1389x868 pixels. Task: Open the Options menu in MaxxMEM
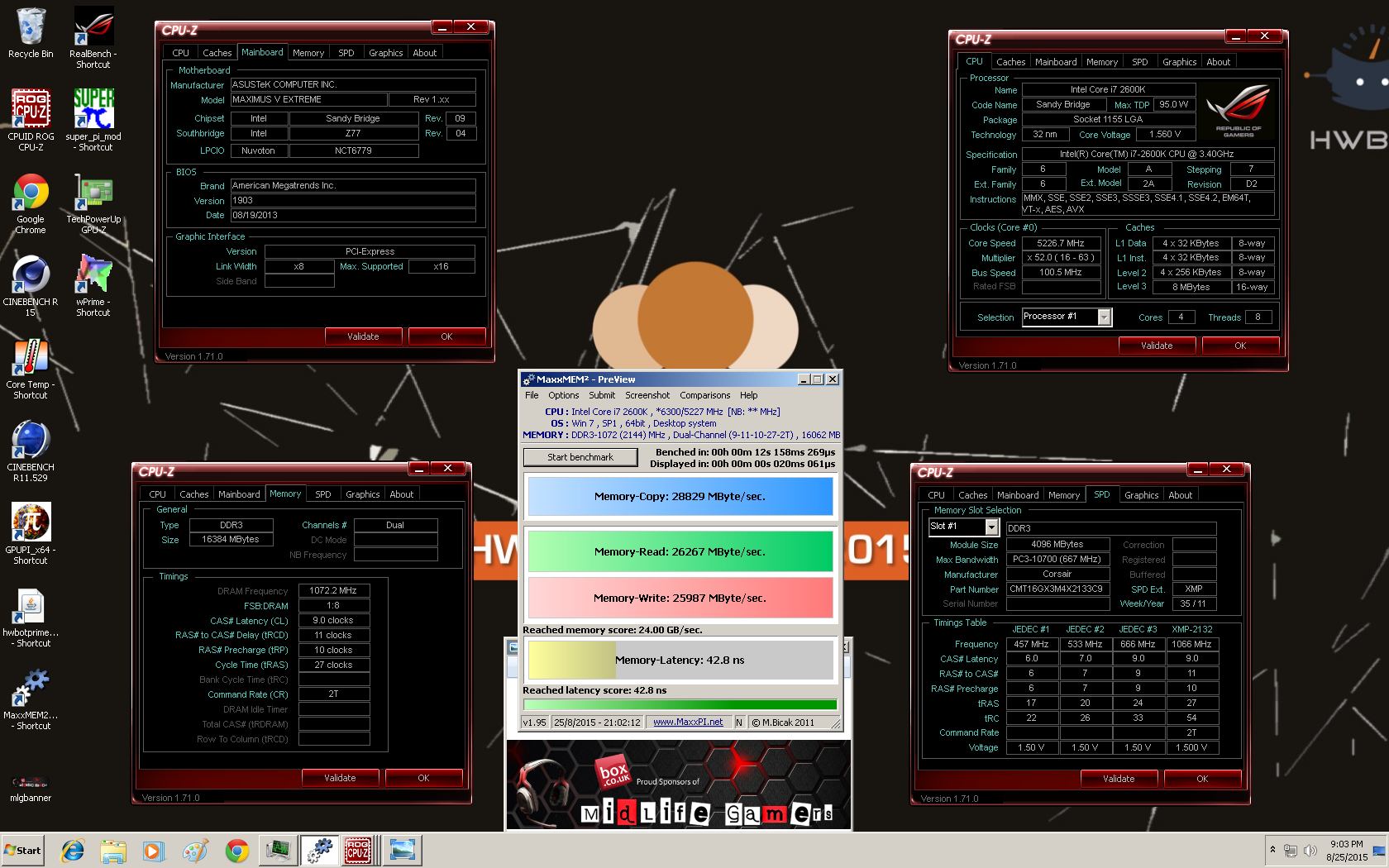click(x=563, y=396)
